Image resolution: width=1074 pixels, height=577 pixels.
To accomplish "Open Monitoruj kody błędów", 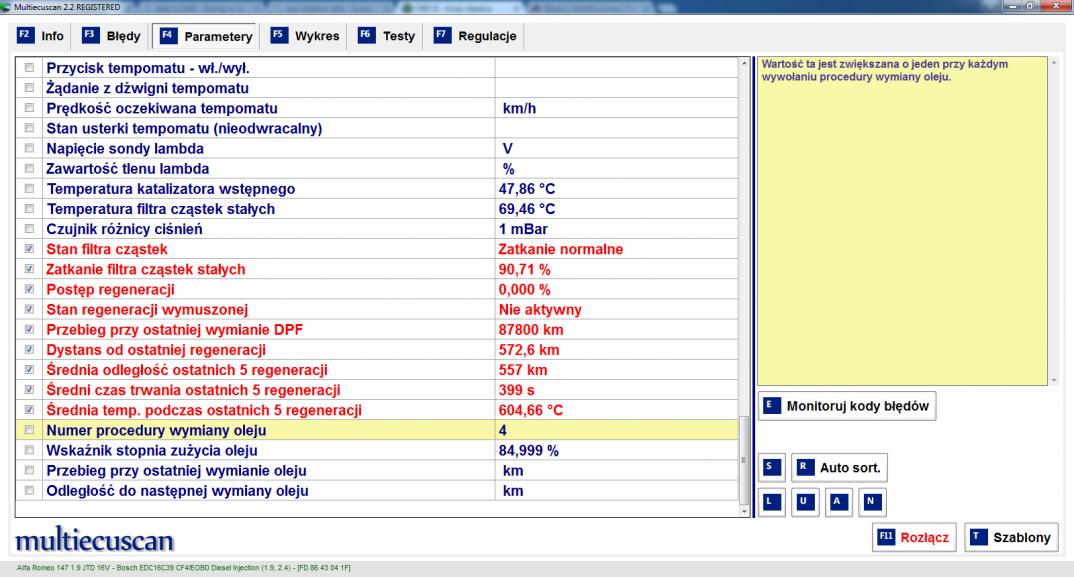I will click(x=847, y=406).
